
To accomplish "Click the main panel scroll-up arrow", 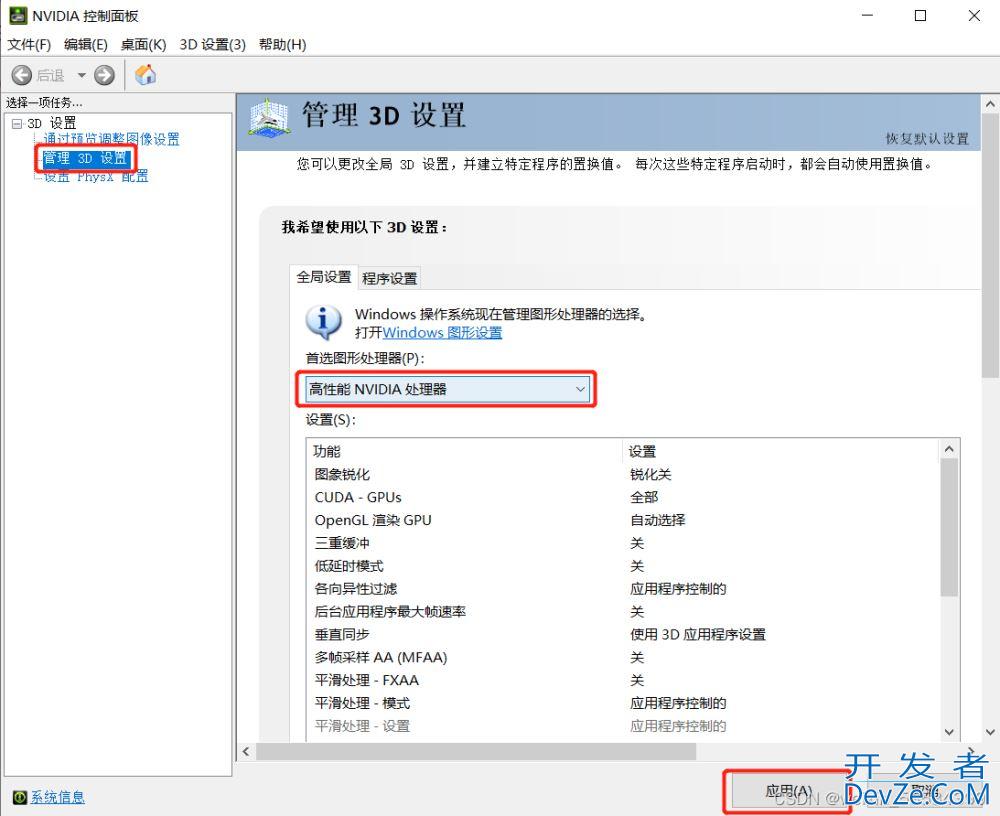I will 990,103.
